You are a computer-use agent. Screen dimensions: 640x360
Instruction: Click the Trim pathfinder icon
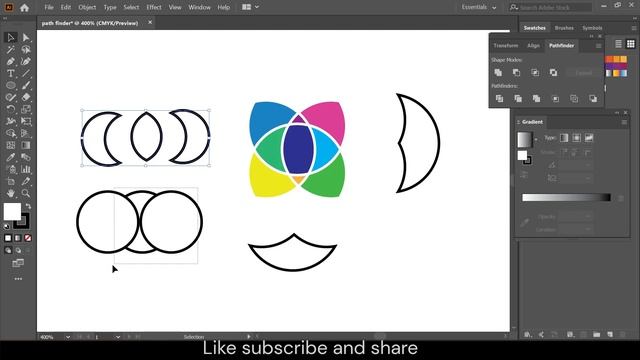pyautogui.click(x=518, y=98)
